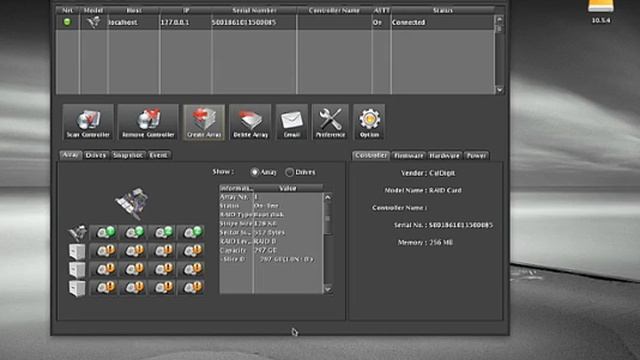Viewport: 640px width, 360px height.
Task: Select the first green drive in the RAID card row
Action: click(x=104, y=233)
